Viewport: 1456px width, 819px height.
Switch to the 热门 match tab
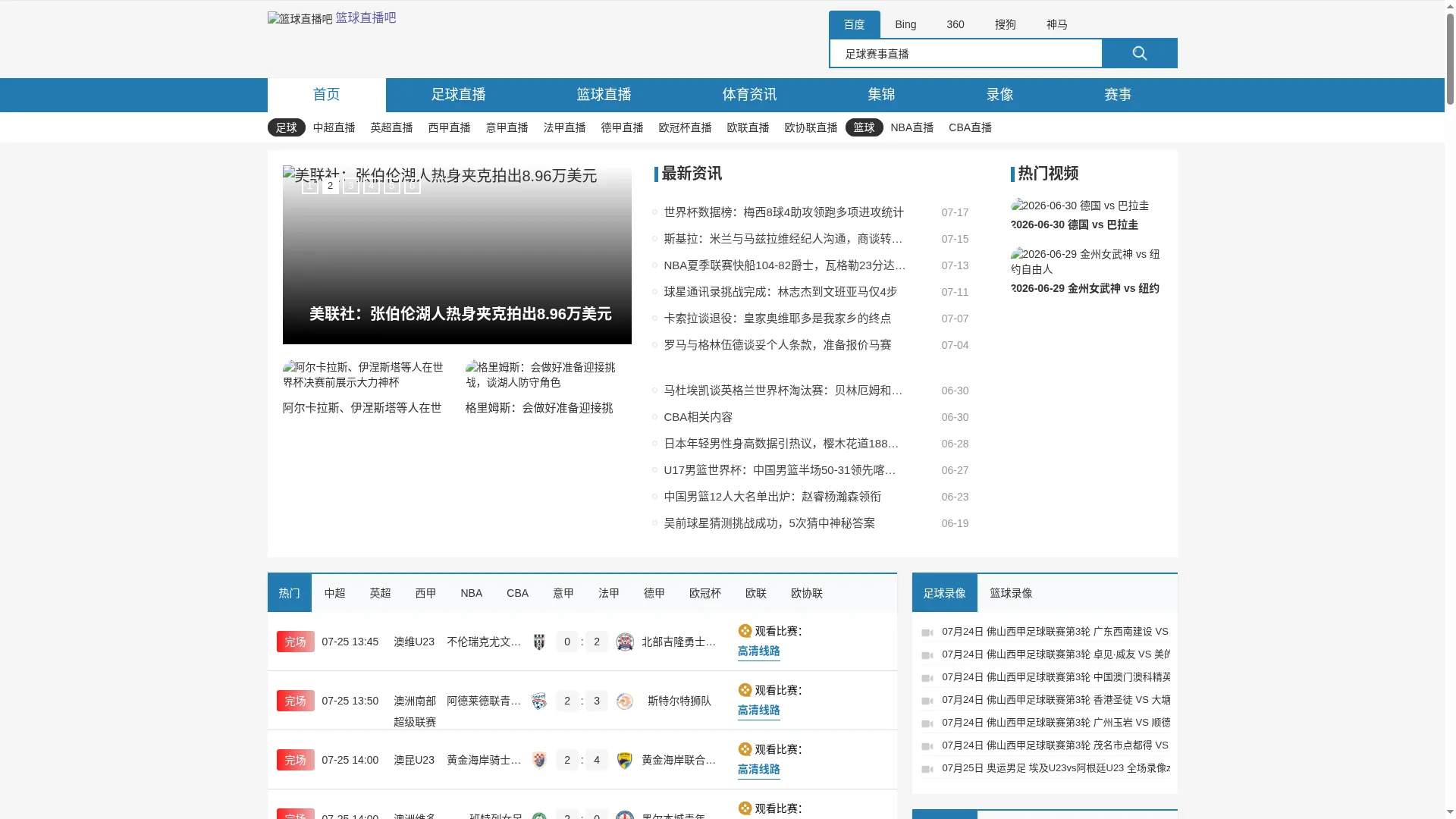point(289,593)
